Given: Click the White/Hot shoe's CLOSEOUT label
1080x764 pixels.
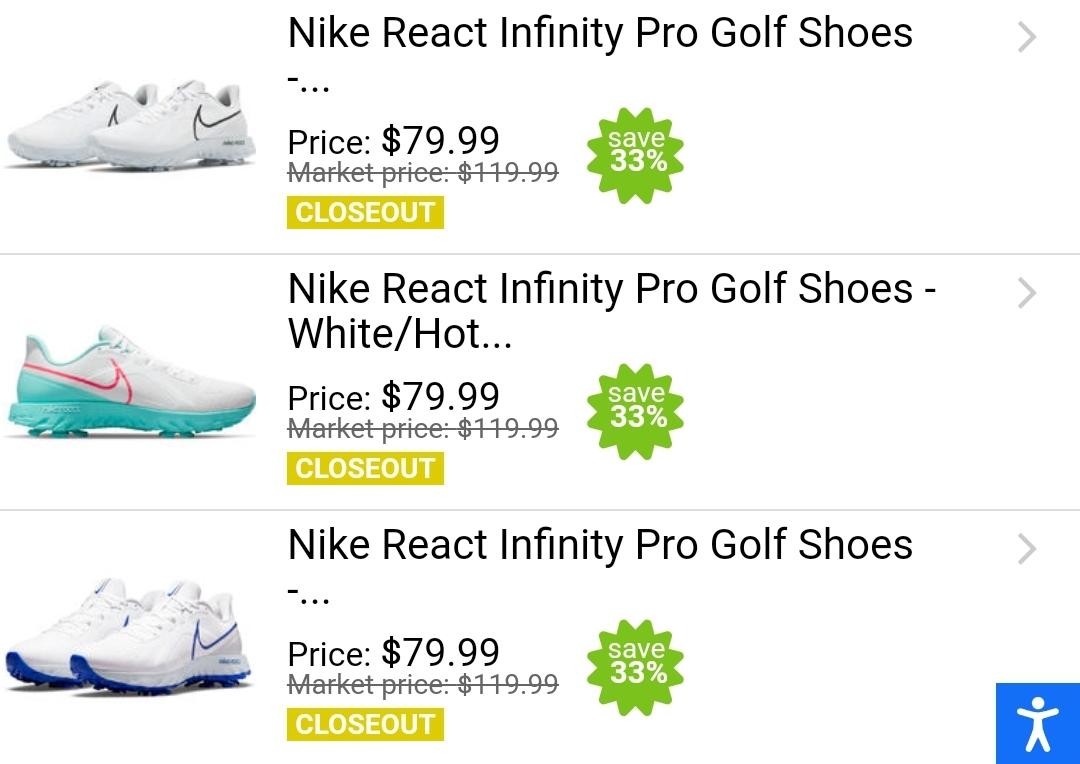Looking at the screenshot, I should pyautogui.click(x=365, y=469).
